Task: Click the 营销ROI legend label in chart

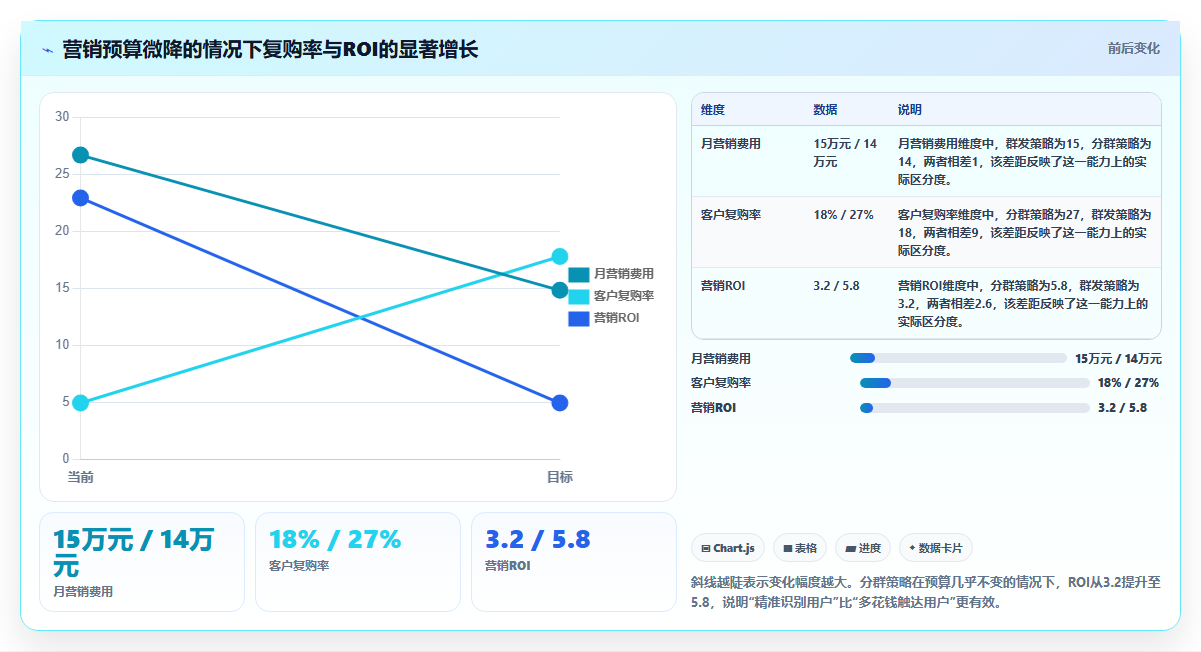Action: click(616, 318)
